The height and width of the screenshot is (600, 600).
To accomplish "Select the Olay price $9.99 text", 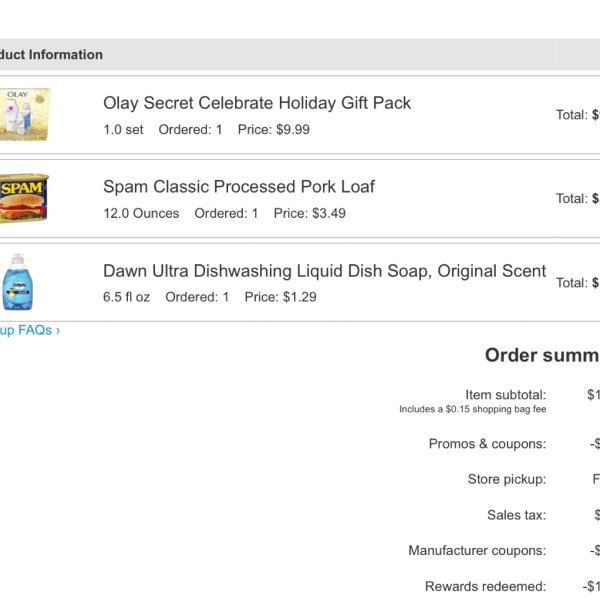I will (x=274, y=129).
